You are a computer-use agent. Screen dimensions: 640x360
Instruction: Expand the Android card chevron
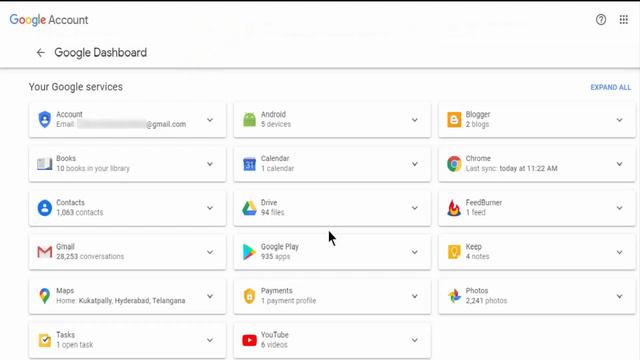coord(415,120)
